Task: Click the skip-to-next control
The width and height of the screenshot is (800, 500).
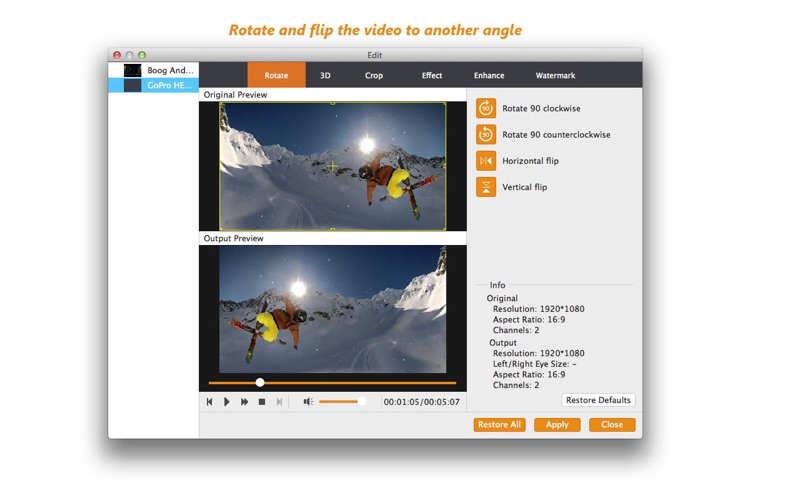Action: [279, 402]
